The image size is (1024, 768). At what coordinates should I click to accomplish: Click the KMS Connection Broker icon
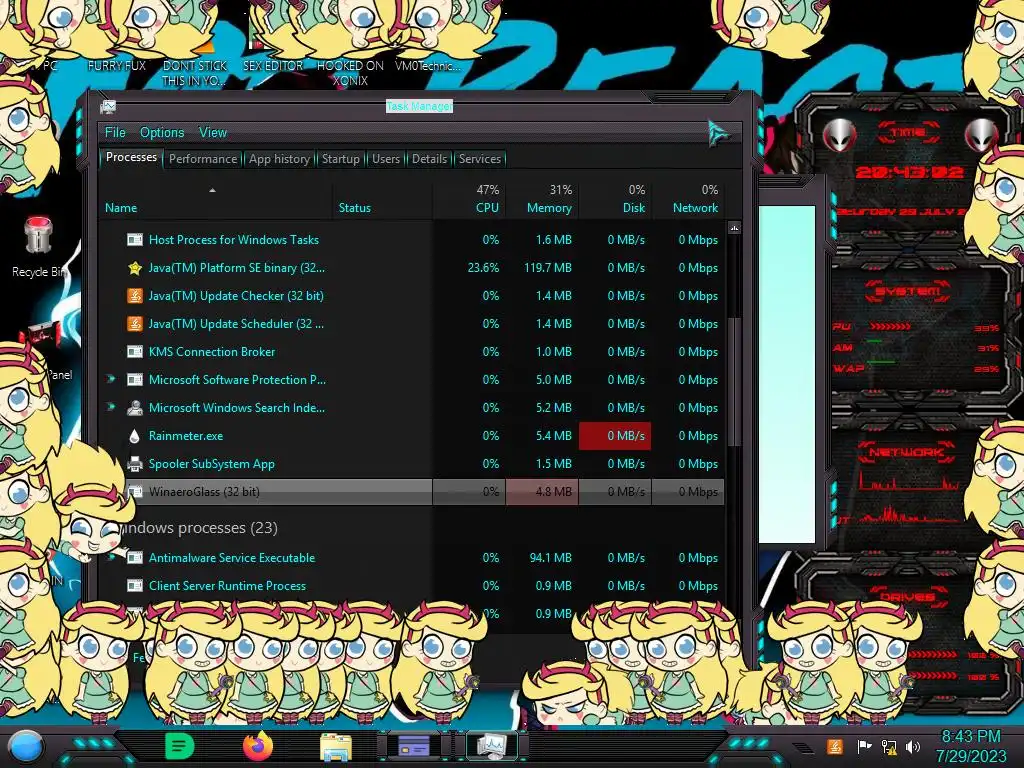[x=135, y=351]
